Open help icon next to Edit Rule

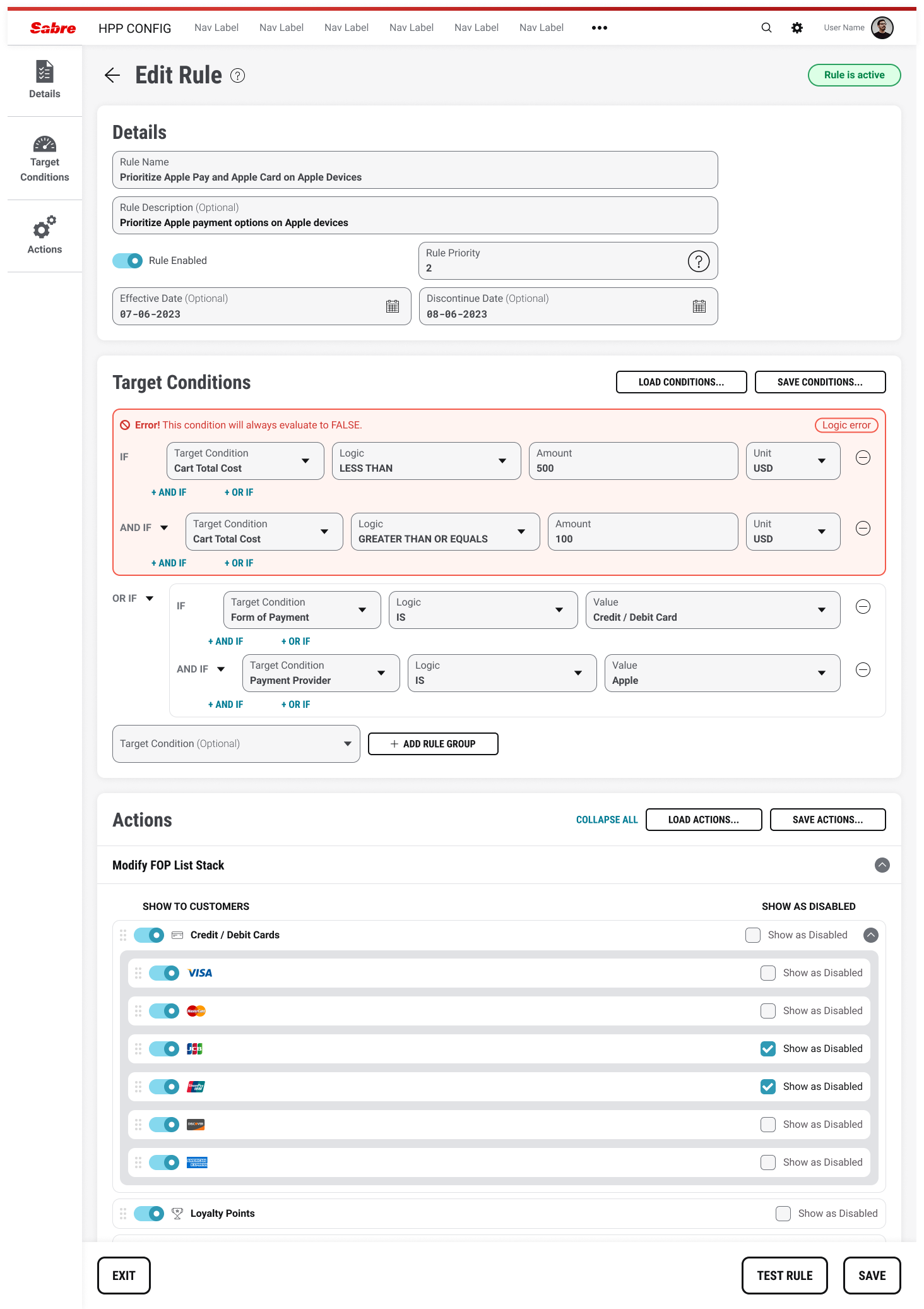point(237,76)
